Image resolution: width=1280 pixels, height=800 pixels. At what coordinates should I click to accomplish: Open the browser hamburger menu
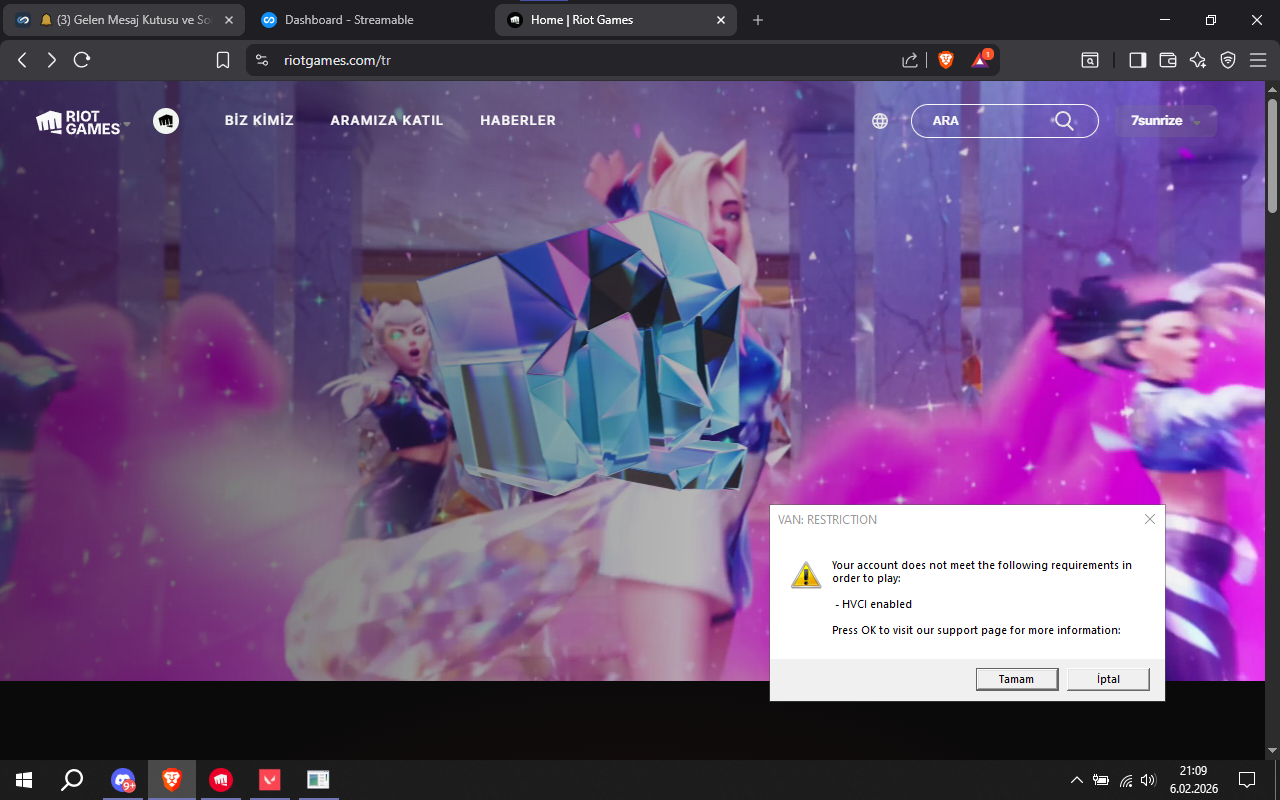(1258, 60)
